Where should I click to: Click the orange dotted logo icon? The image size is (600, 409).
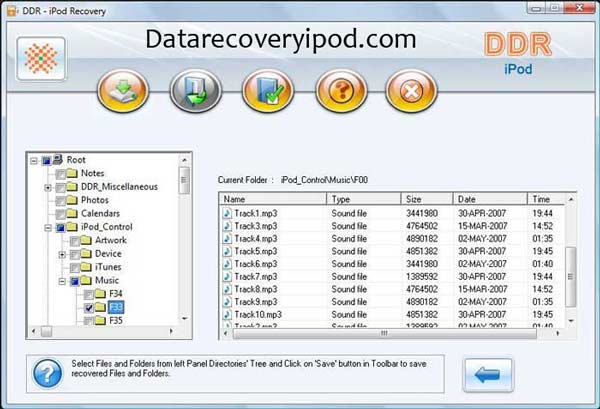coord(41,59)
